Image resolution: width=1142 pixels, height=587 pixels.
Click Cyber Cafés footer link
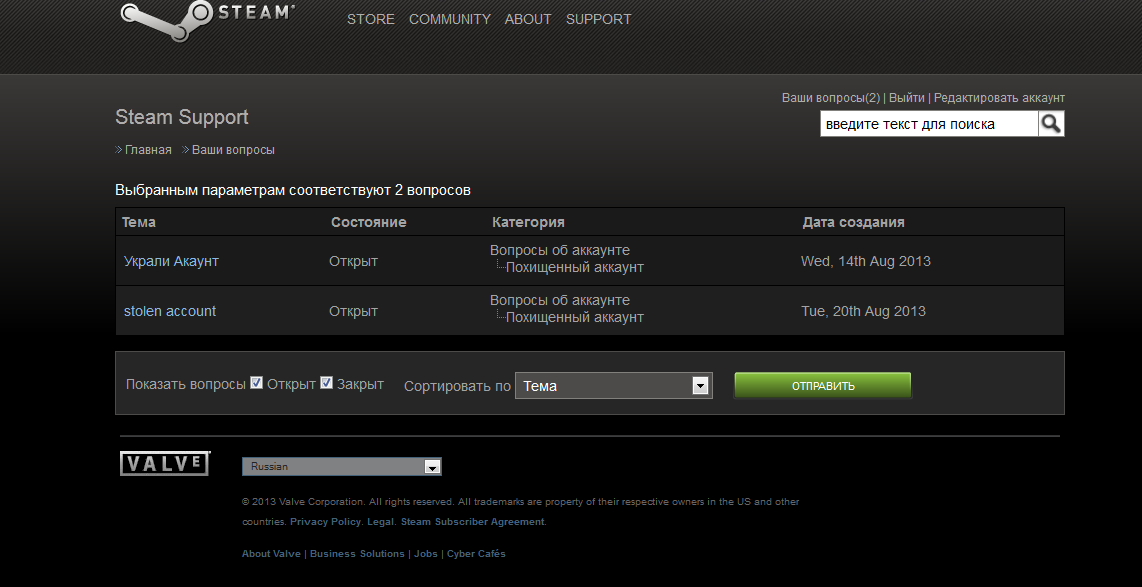[476, 553]
